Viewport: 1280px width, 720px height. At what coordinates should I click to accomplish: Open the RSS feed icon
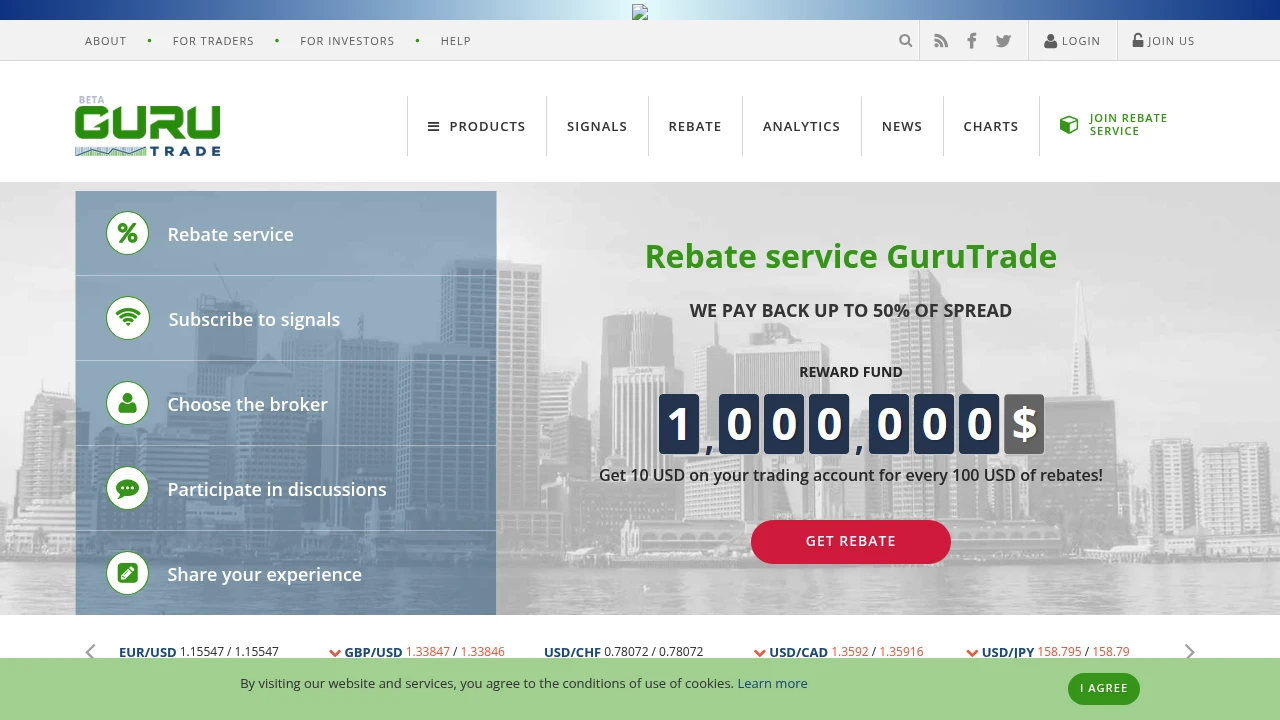(941, 41)
